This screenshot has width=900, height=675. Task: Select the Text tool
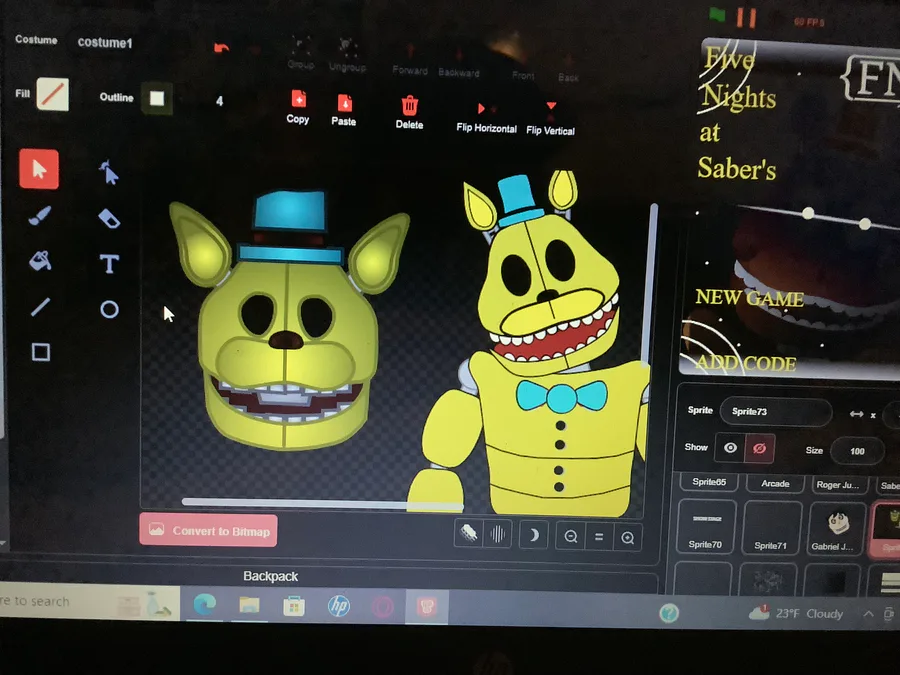tap(109, 264)
